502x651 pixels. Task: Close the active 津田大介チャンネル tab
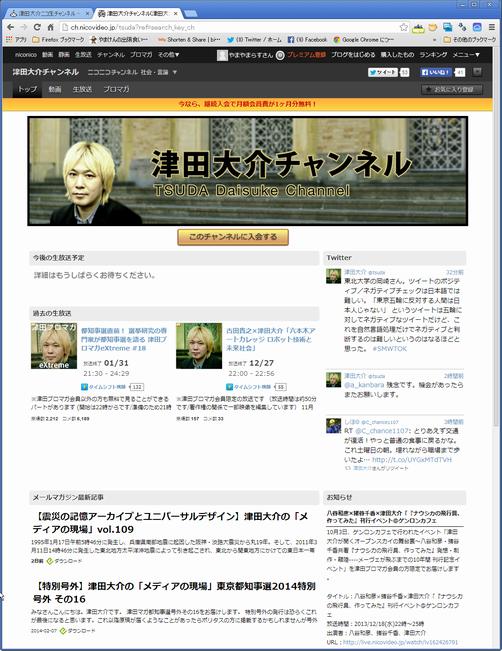click(176, 13)
